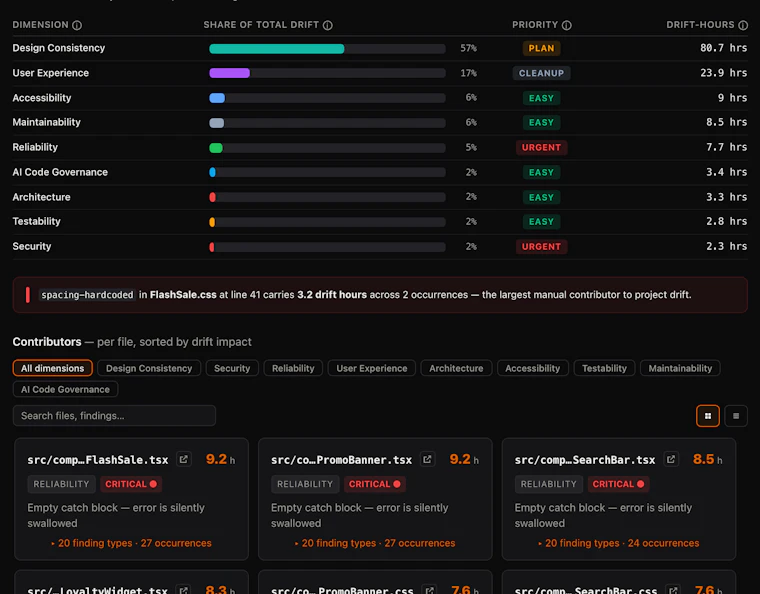Image resolution: width=760 pixels, height=594 pixels.
Task: Click the Contributors section heading
Action: click(47, 342)
